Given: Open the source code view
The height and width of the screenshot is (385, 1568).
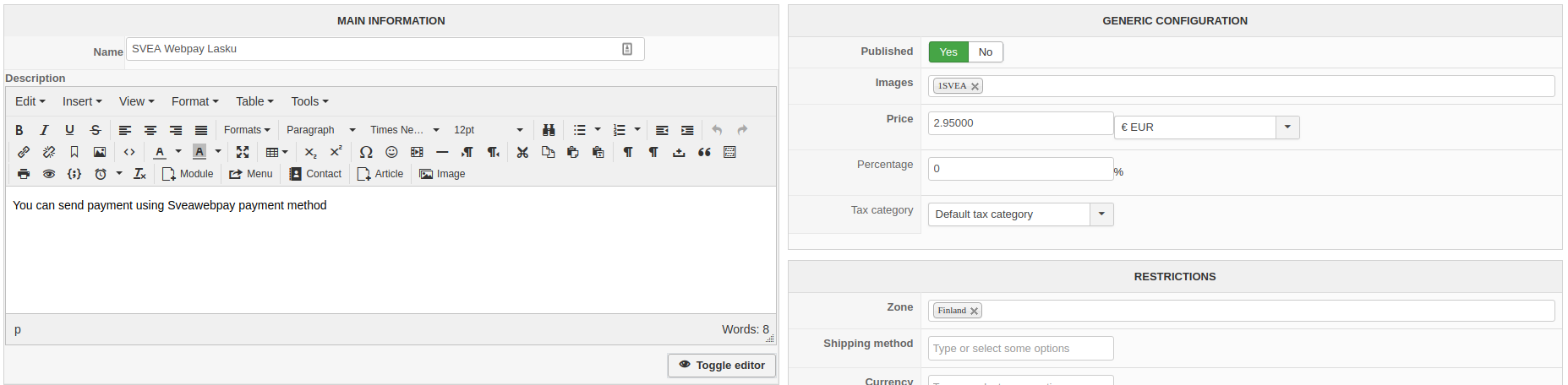Looking at the screenshot, I should point(129,152).
